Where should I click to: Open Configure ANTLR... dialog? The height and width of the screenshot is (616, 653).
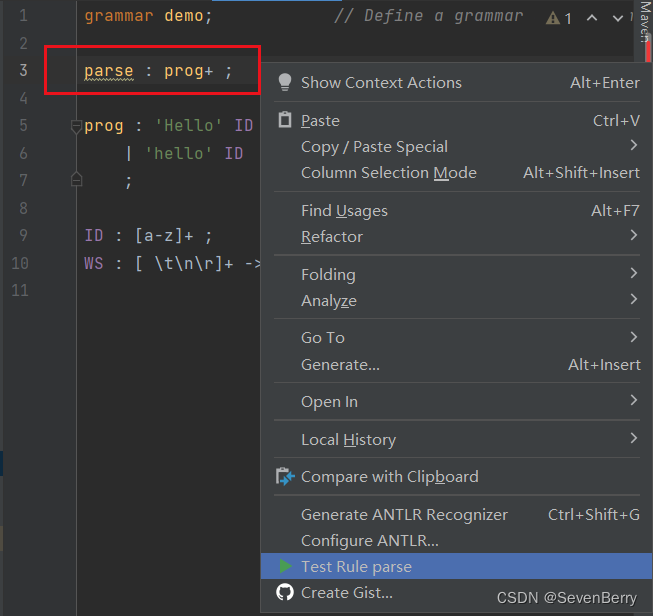click(456, 540)
